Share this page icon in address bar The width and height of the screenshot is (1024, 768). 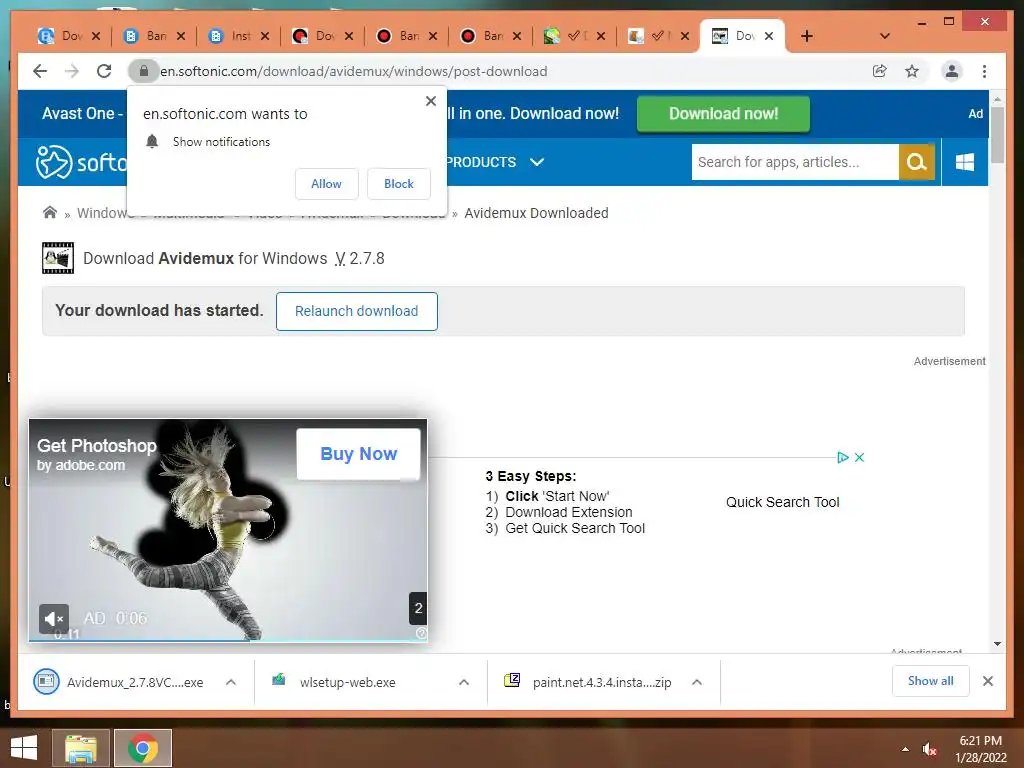point(880,71)
